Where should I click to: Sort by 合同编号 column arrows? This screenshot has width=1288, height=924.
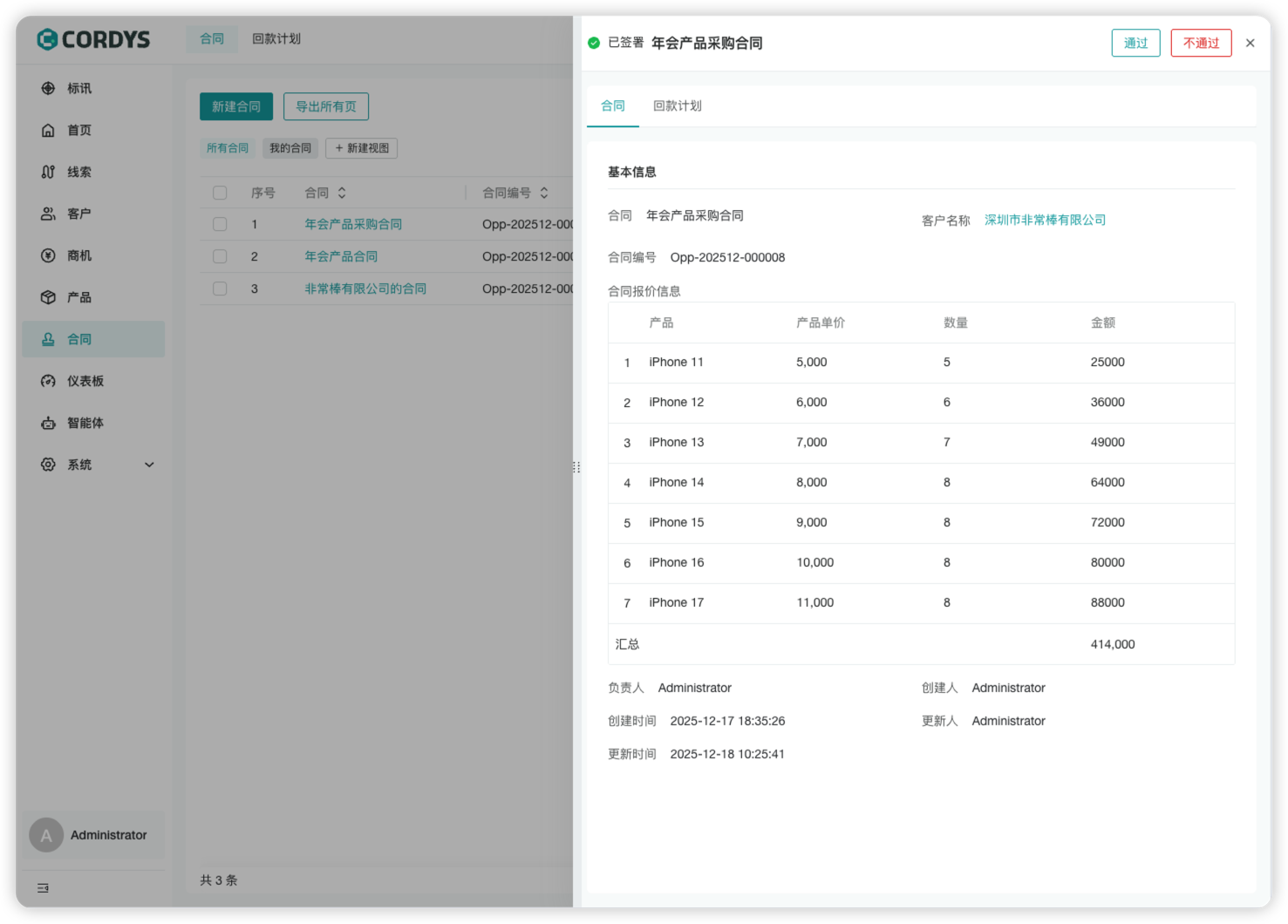[x=543, y=192]
